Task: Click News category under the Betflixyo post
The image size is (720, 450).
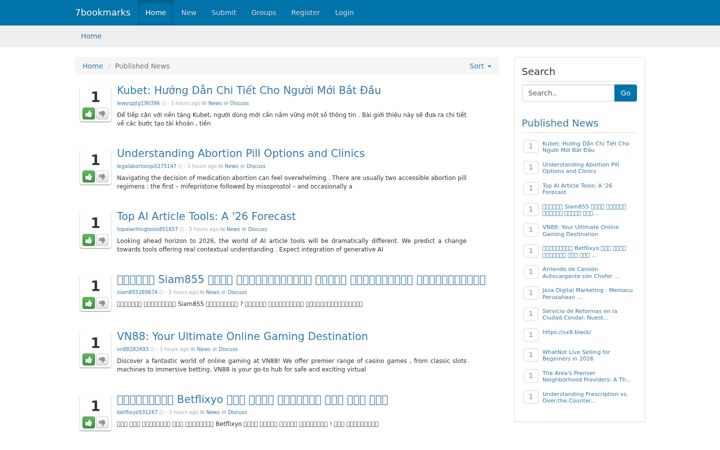Action: [x=212, y=412]
